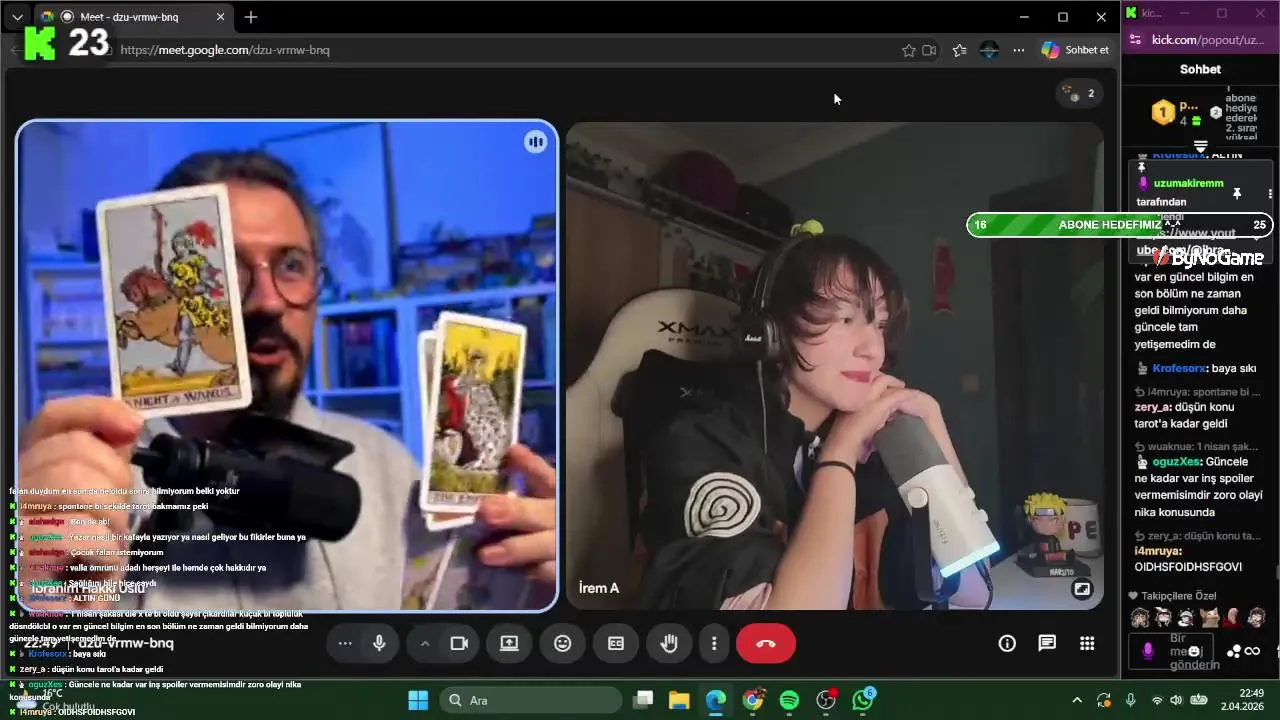The width and height of the screenshot is (1280, 720).
Task: Leave the call with red hang-up button
Action: pyautogui.click(x=766, y=643)
